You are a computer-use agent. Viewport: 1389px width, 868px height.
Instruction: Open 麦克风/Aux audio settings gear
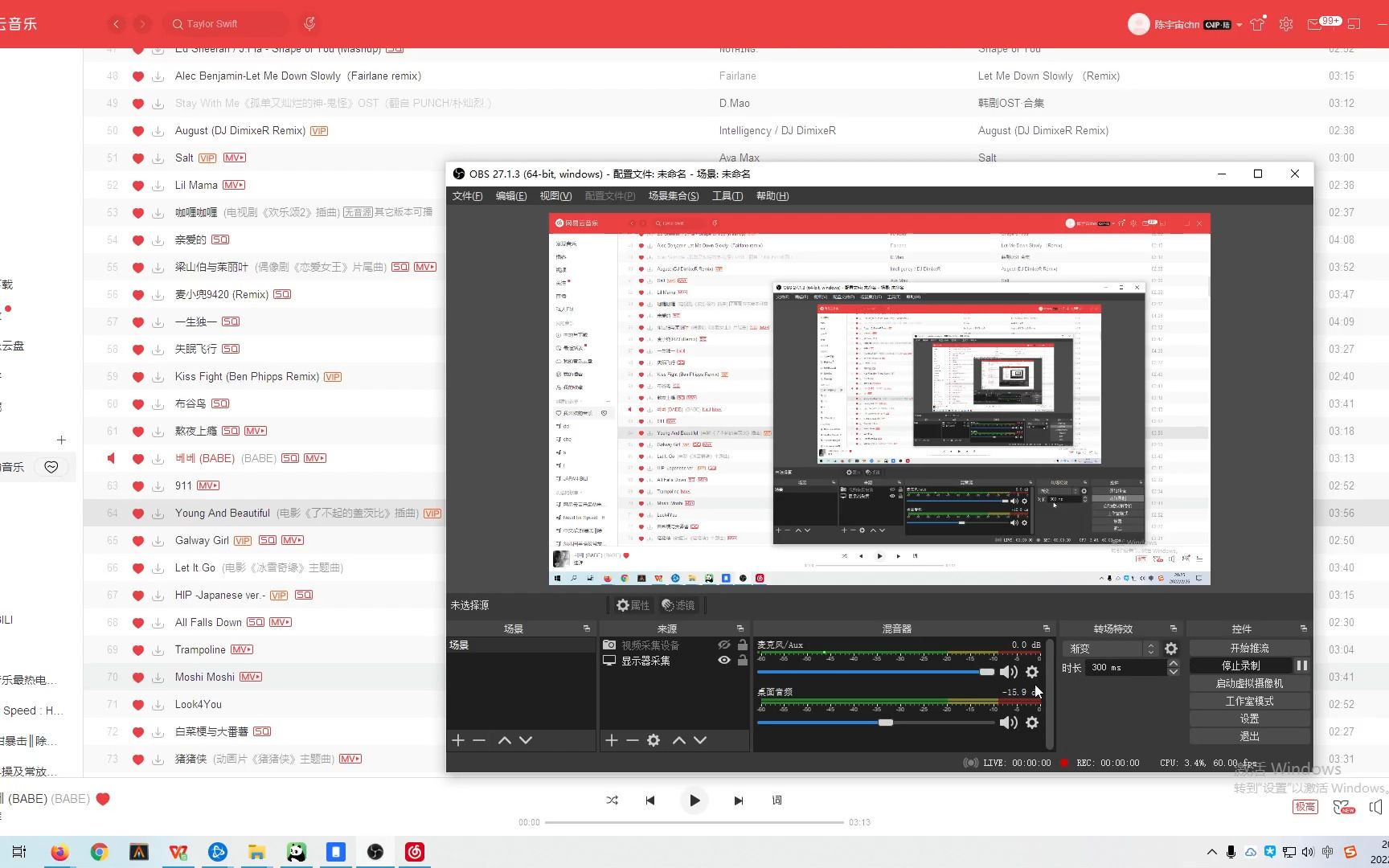pos(1032,672)
